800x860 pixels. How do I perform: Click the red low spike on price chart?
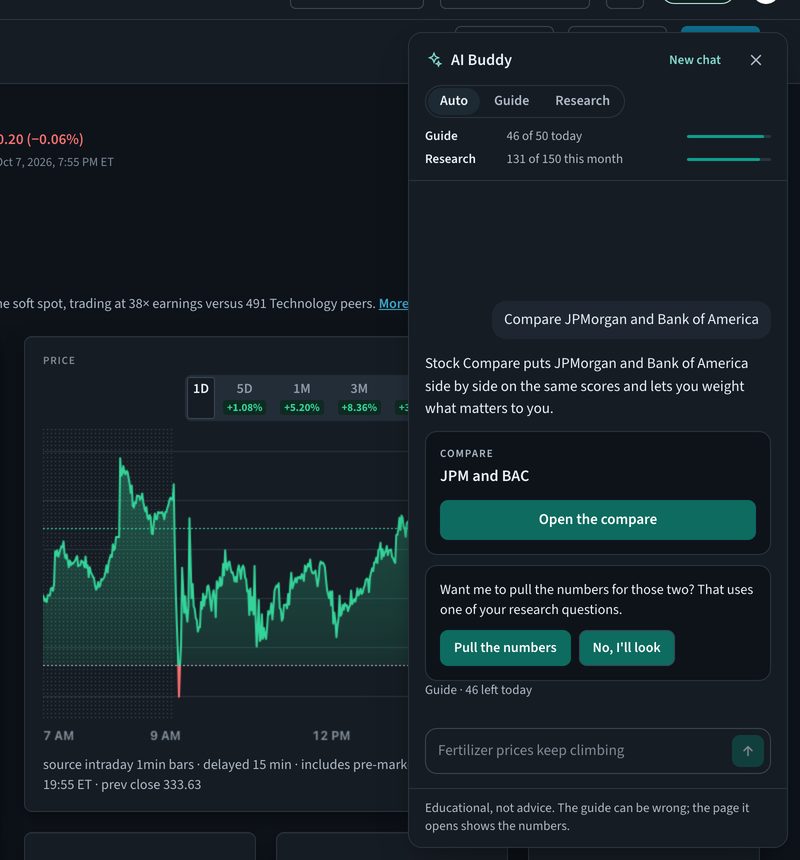tap(179, 681)
